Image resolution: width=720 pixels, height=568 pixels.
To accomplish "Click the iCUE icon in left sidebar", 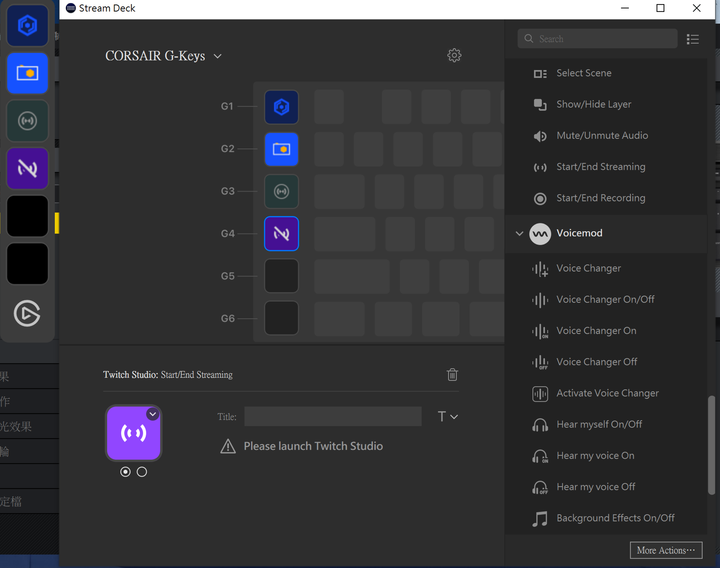I will [x=28, y=26].
